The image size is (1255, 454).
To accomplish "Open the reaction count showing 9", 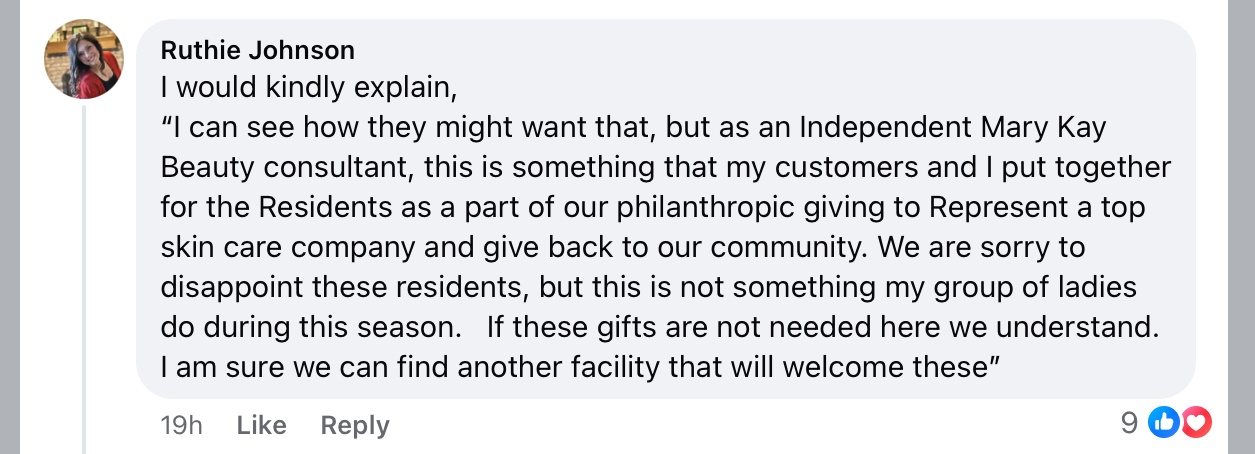I will click(x=1129, y=424).
